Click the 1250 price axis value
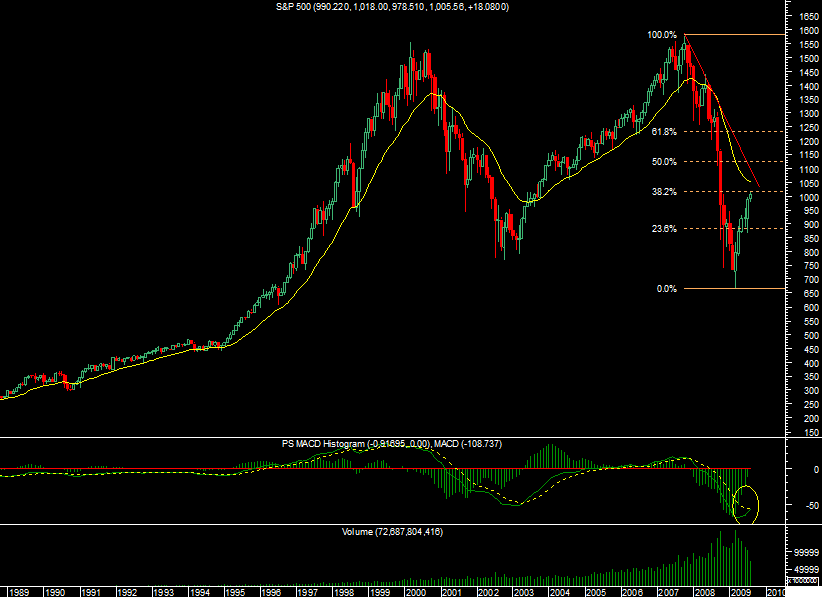 (x=809, y=128)
